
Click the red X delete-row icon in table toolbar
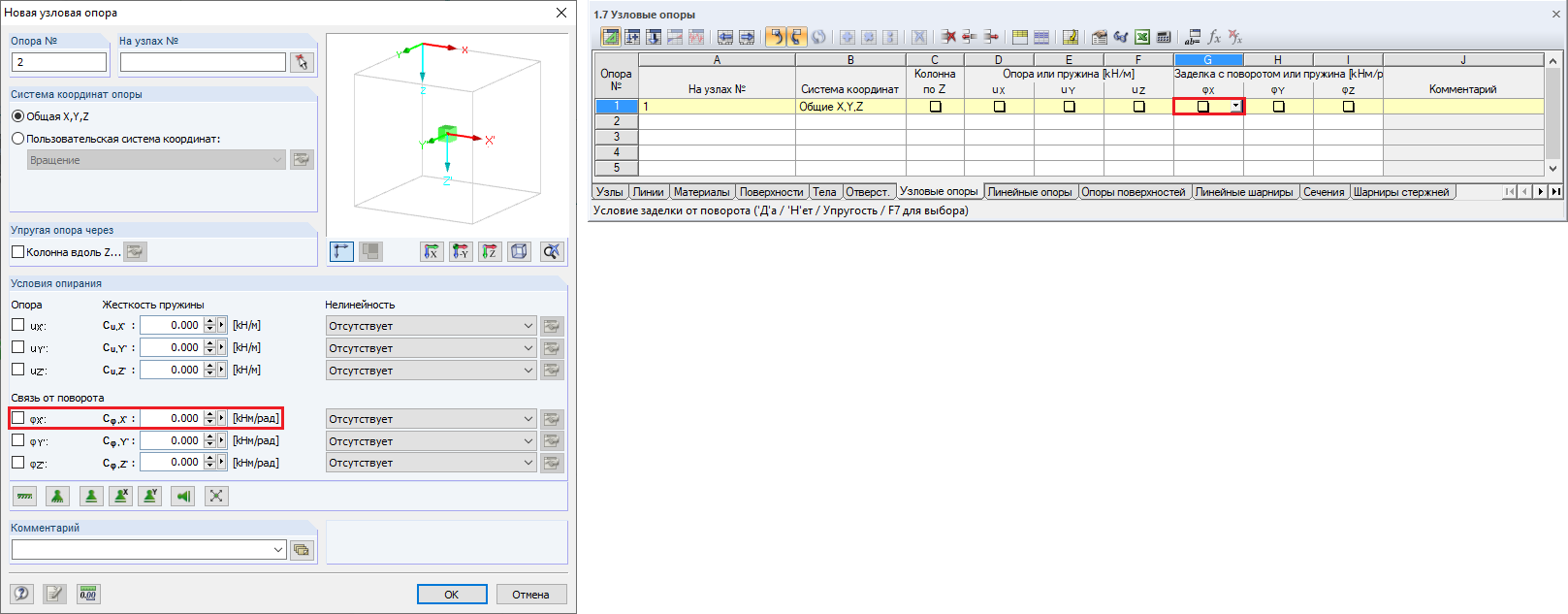948,37
